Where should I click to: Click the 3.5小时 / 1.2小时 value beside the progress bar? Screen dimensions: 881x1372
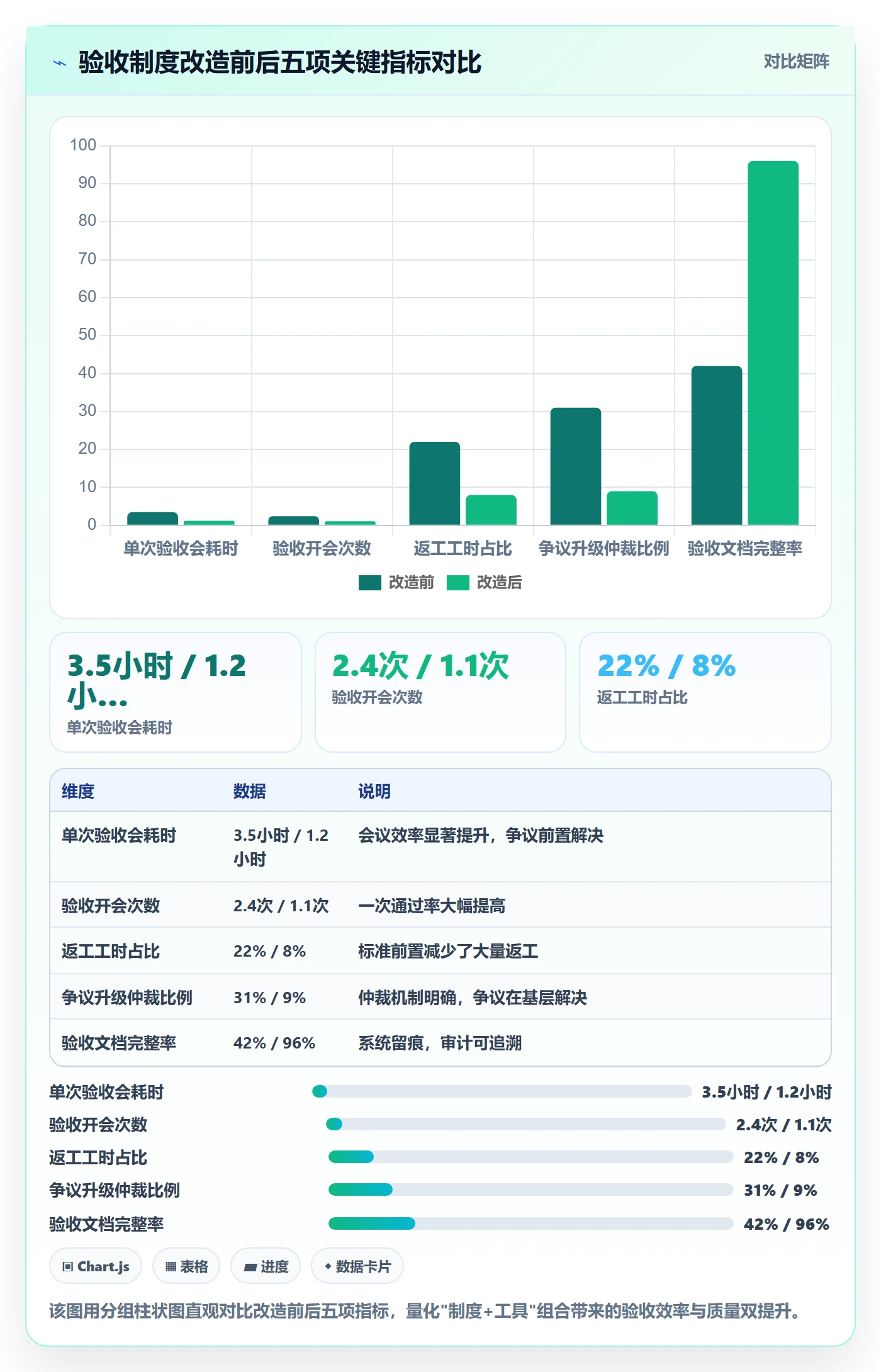pyautogui.click(x=766, y=1092)
